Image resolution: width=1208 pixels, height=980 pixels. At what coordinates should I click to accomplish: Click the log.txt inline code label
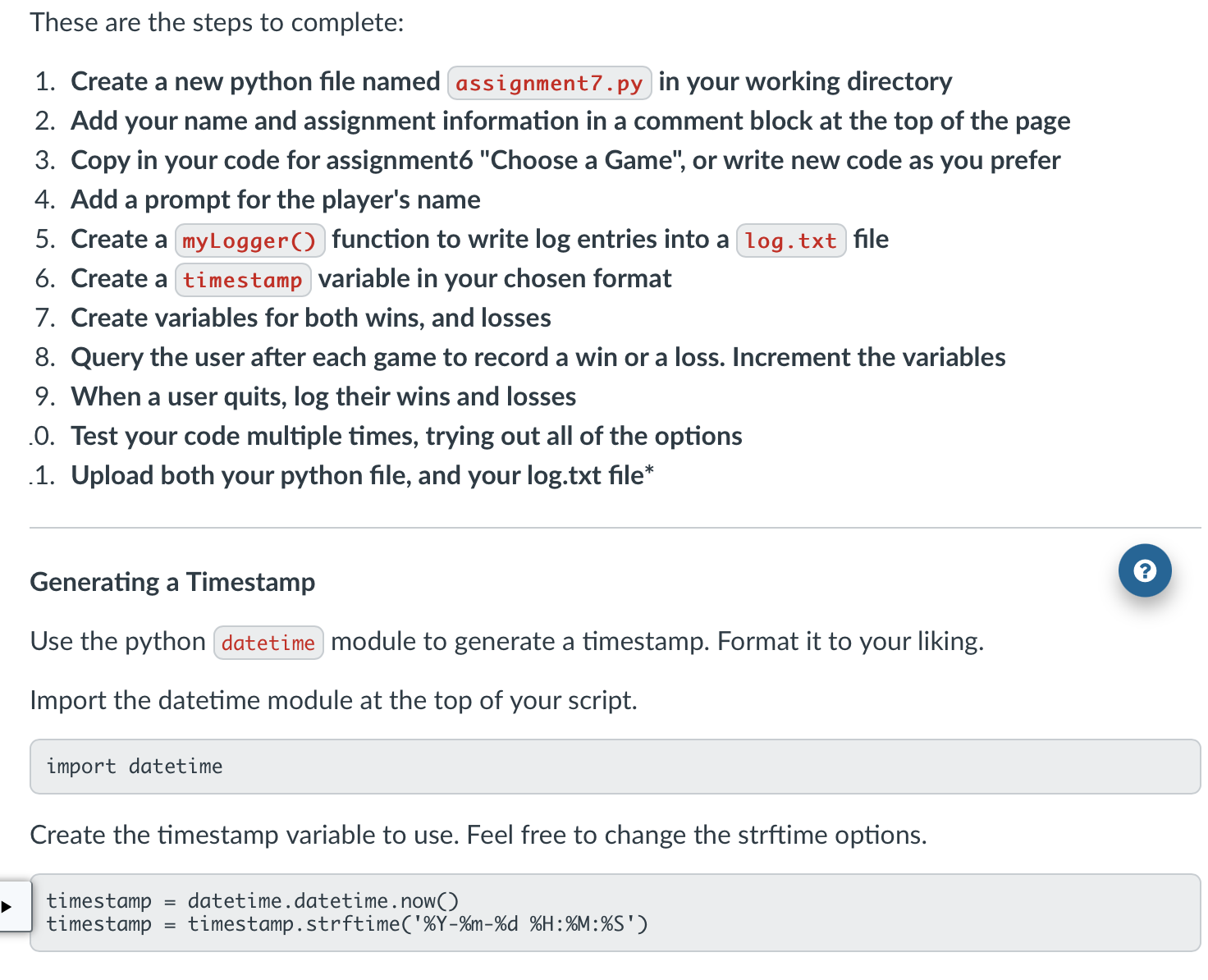coord(790,240)
